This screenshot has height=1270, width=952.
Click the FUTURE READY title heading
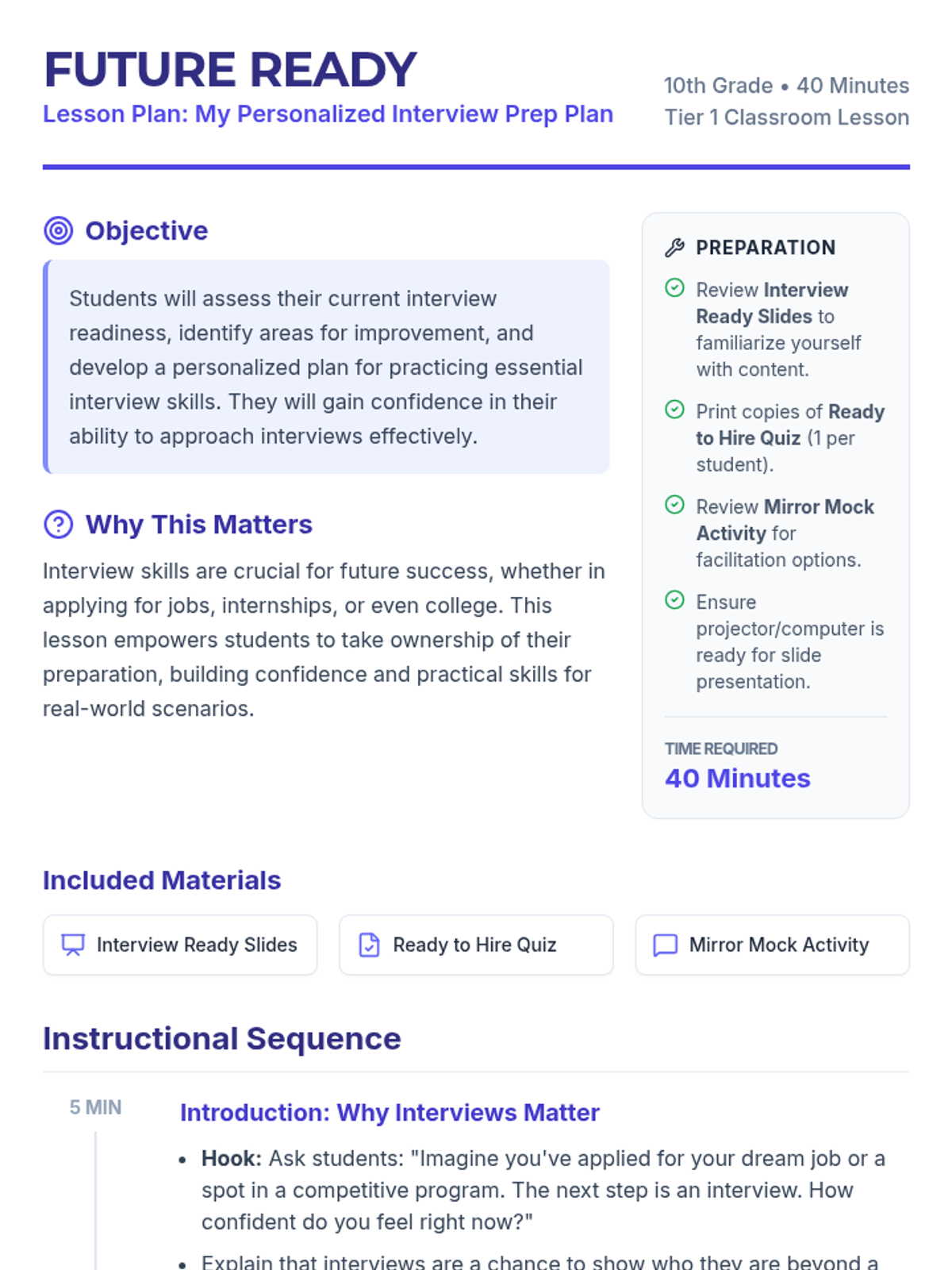230,70
